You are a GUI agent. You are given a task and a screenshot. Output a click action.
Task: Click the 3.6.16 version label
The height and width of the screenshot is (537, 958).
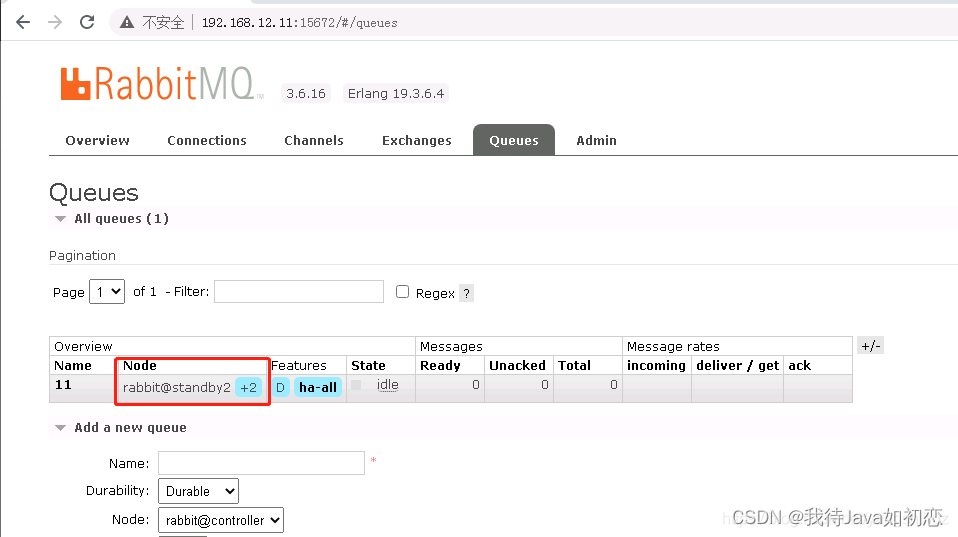click(306, 93)
